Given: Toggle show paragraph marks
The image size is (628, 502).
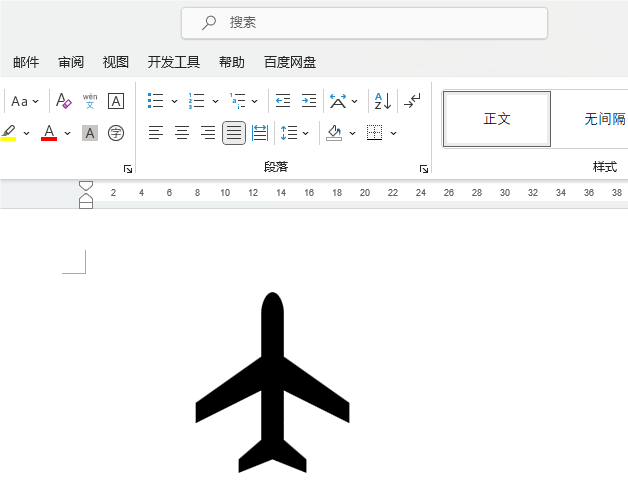Looking at the screenshot, I should [412, 101].
